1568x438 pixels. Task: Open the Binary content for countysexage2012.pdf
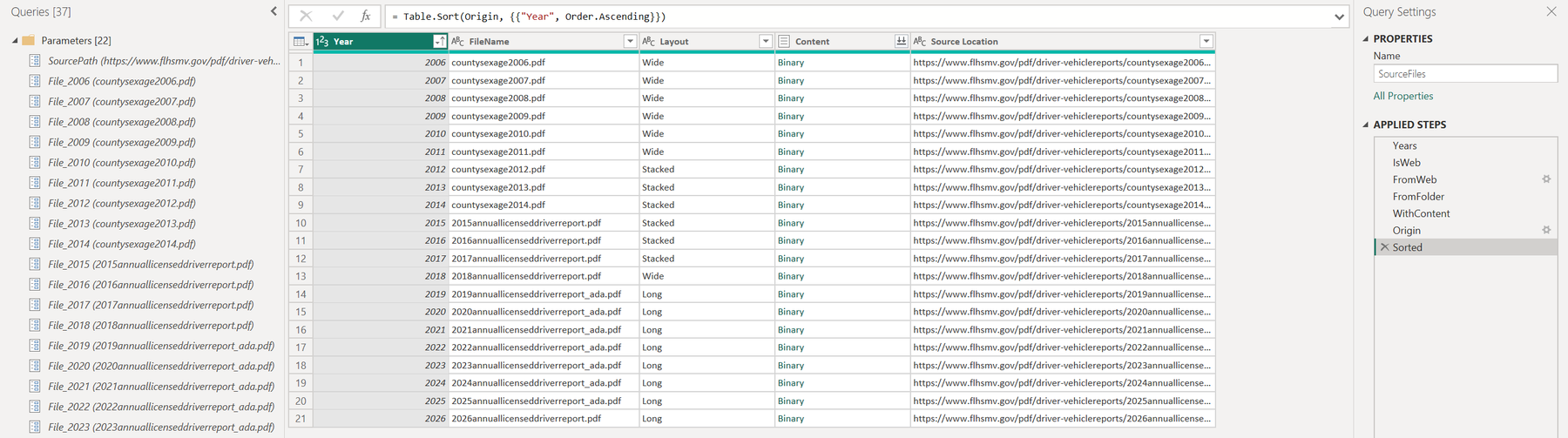click(x=791, y=169)
